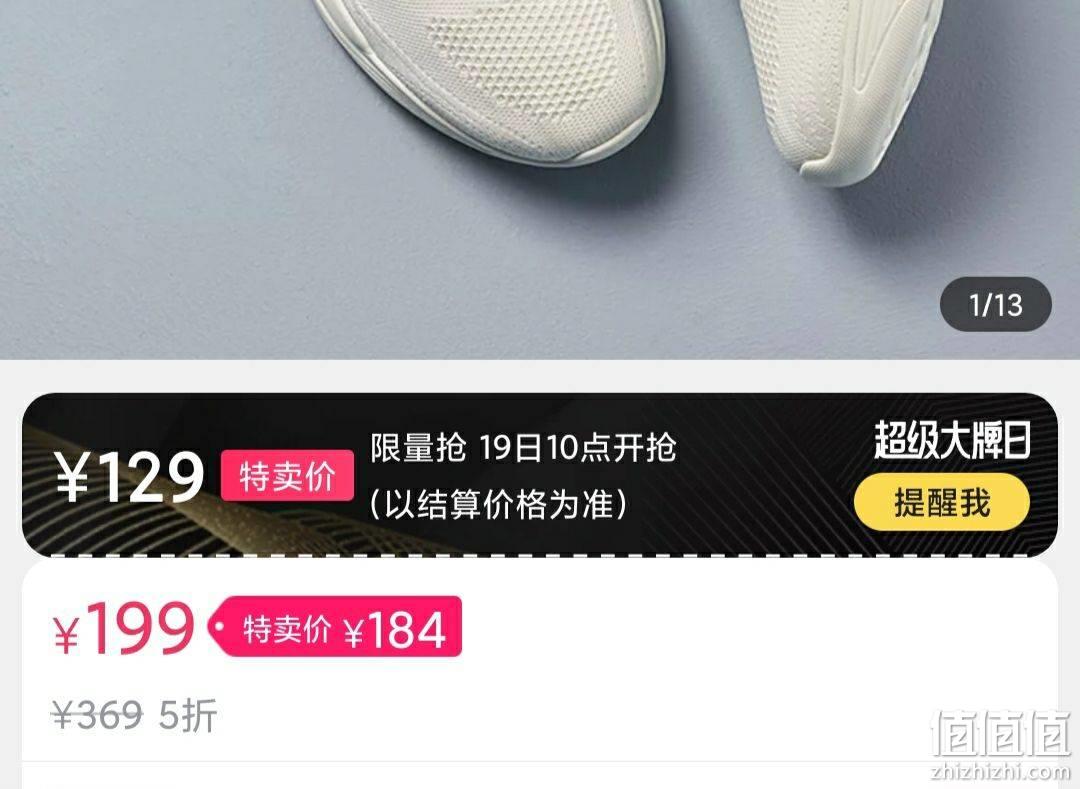Tap the white dot on 特卖价 tag
This screenshot has height=789, width=1080.
click(220, 627)
